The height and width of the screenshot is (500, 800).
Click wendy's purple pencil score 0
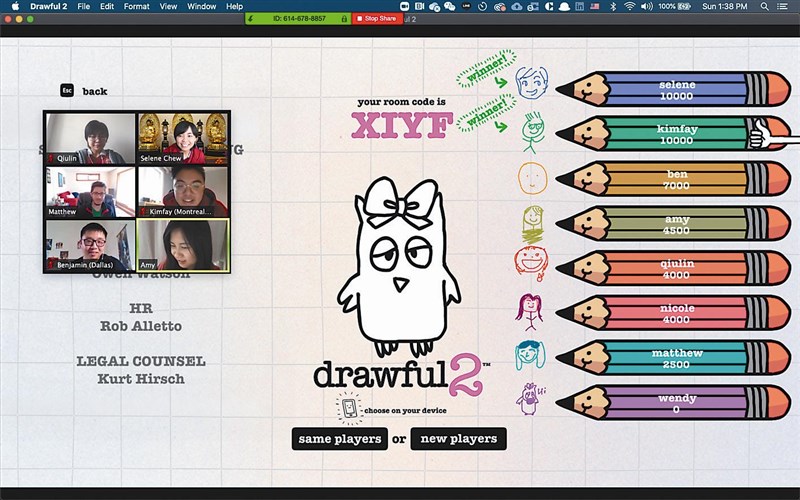pos(673,403)
